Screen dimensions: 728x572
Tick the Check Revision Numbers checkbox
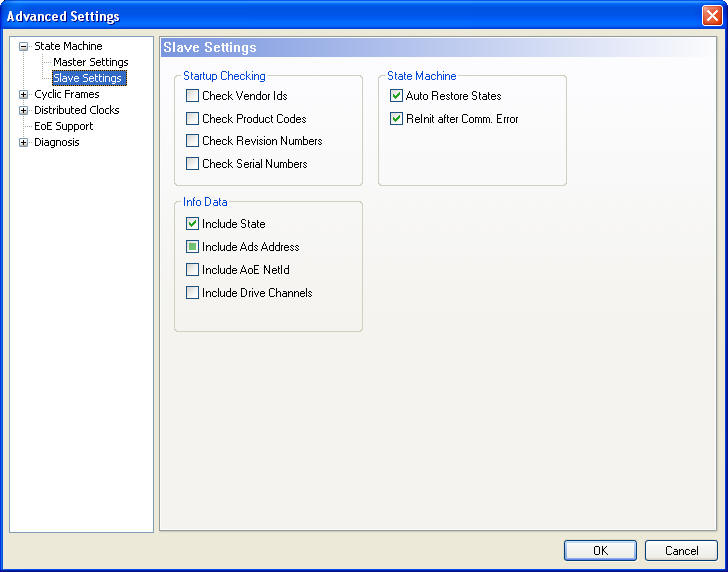pyautogui.click(x=193, y=141)
